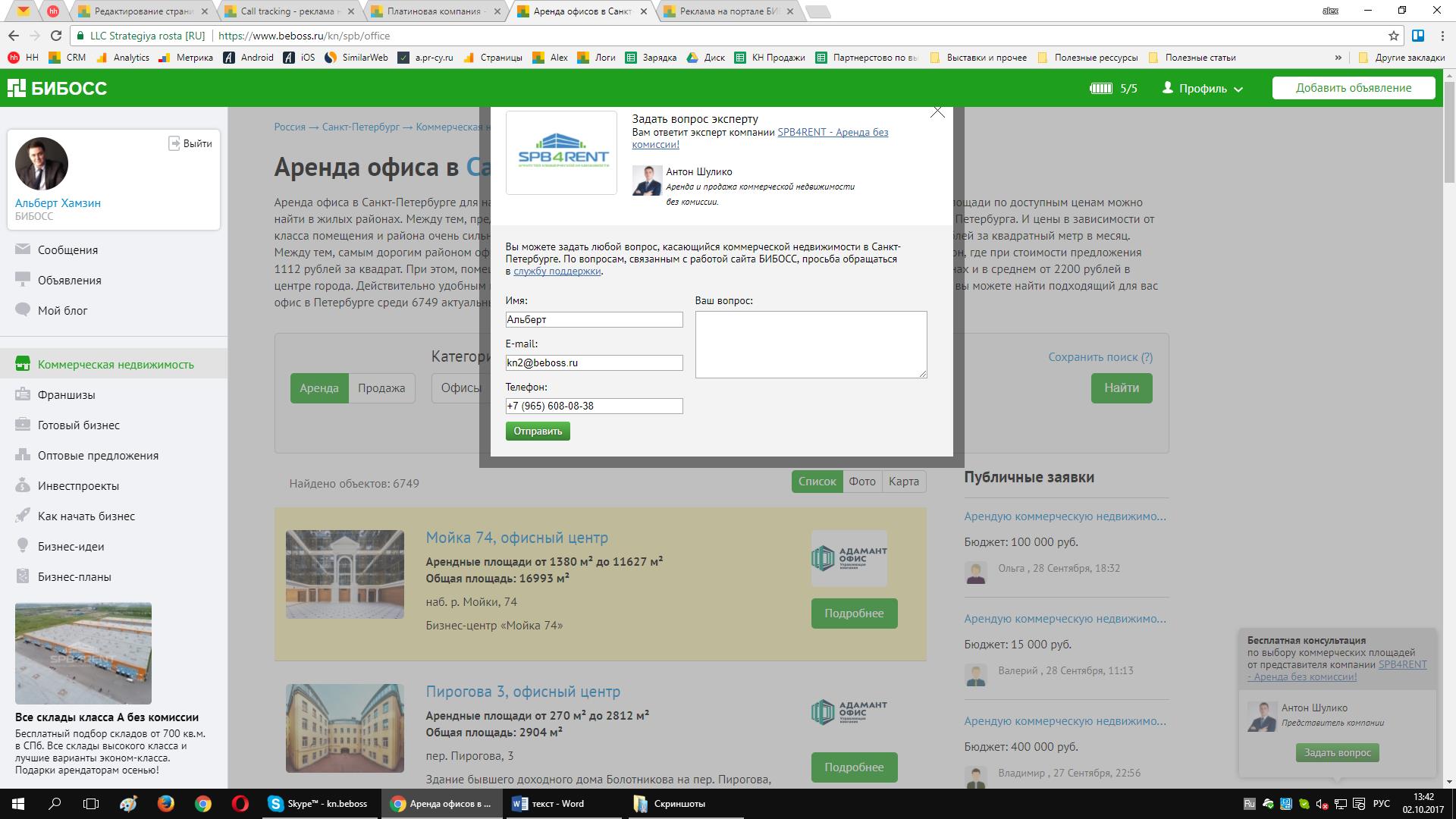This screenshot has height=819, width=1456.
Task: Select the Аренда toggle button
Action: [x=319, y=388]
